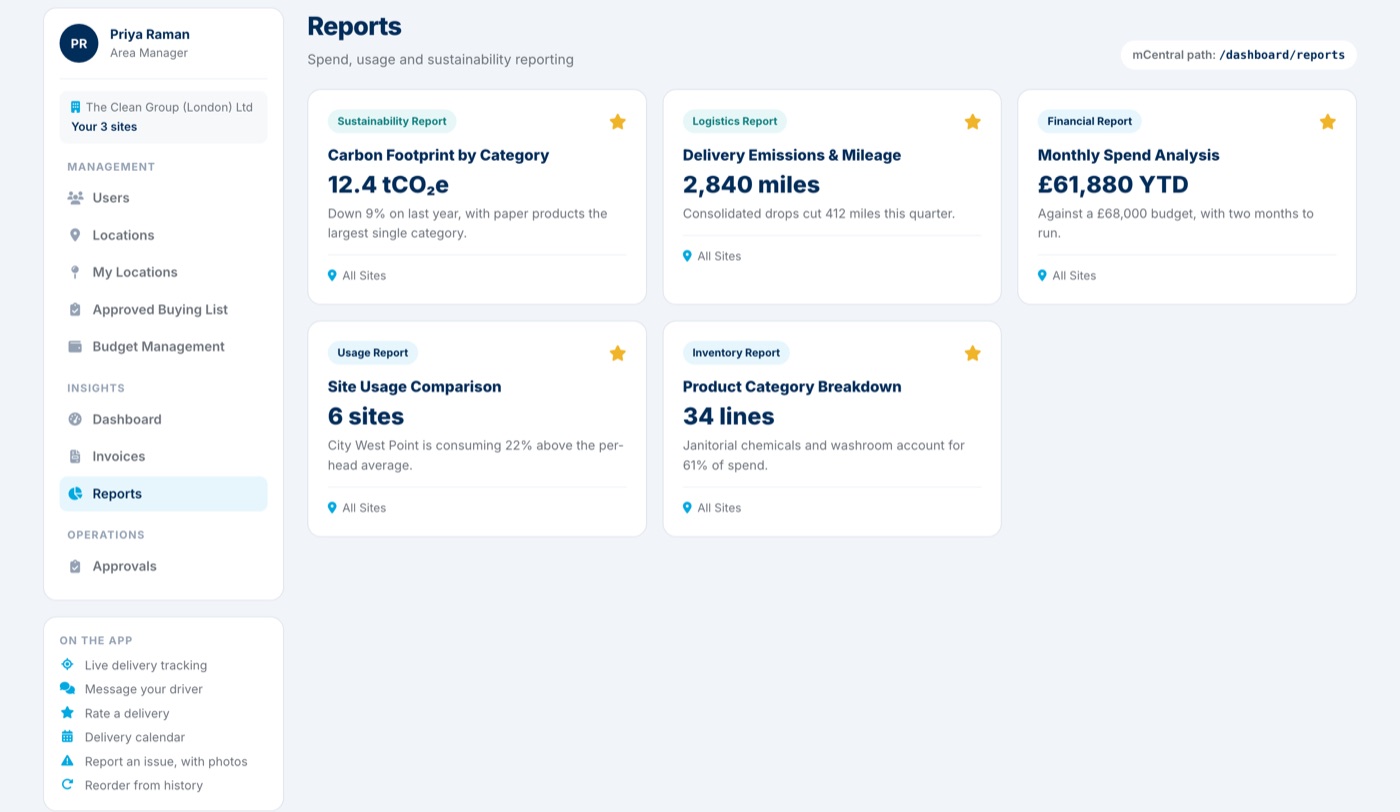Click the /dashboard/reports path text
Screen dimensions: 1400x812
pos(1282,56)
